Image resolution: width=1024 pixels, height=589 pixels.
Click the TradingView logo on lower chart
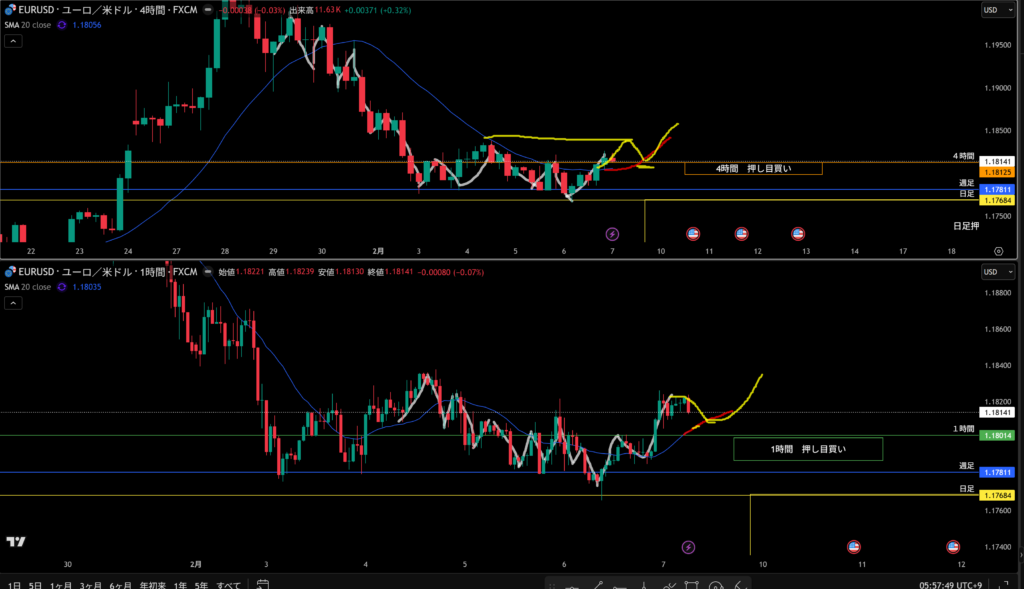[15, 541]
